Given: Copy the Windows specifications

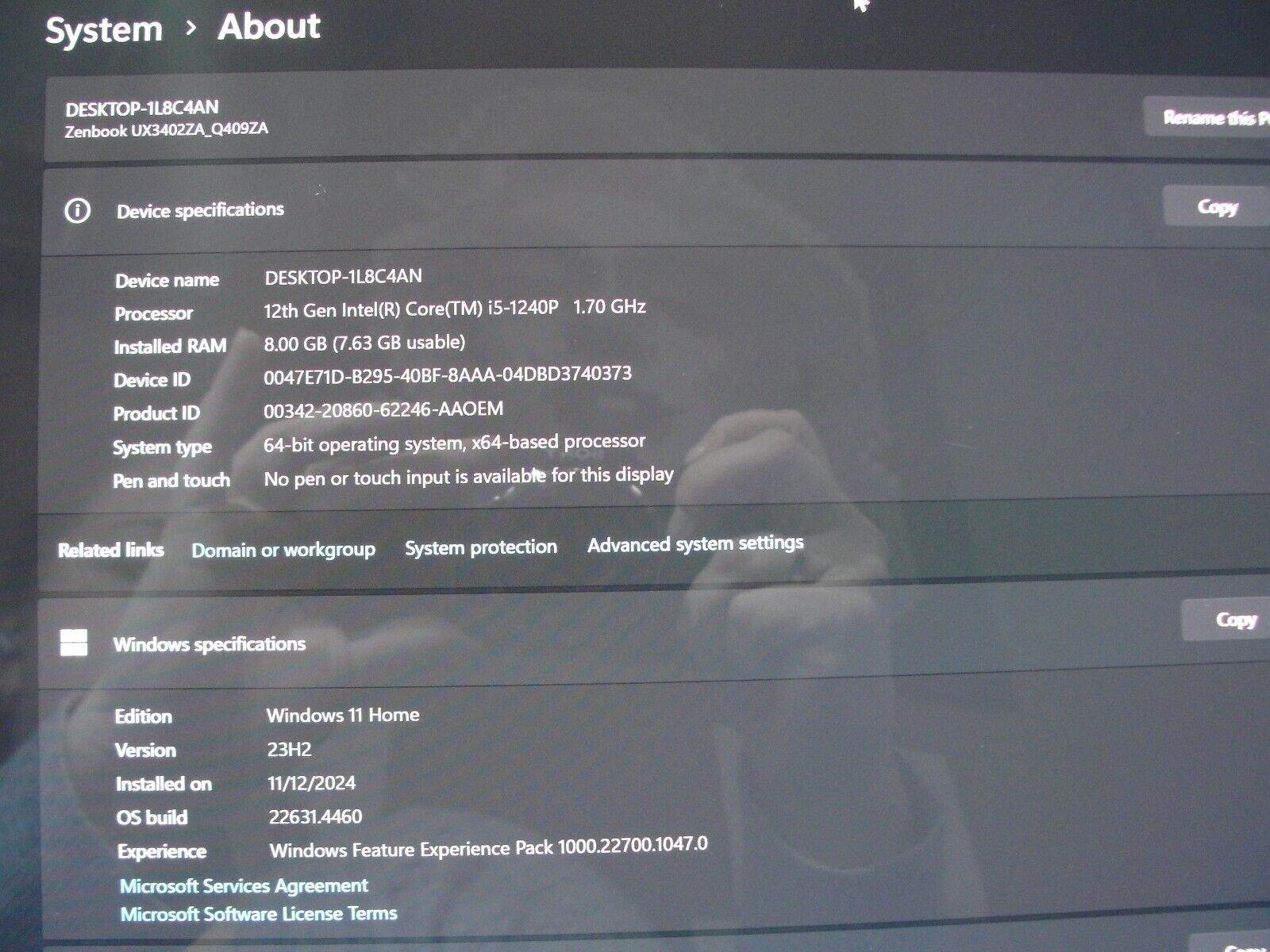Looking at the screenshot, I should click(x=1234, y=620).
